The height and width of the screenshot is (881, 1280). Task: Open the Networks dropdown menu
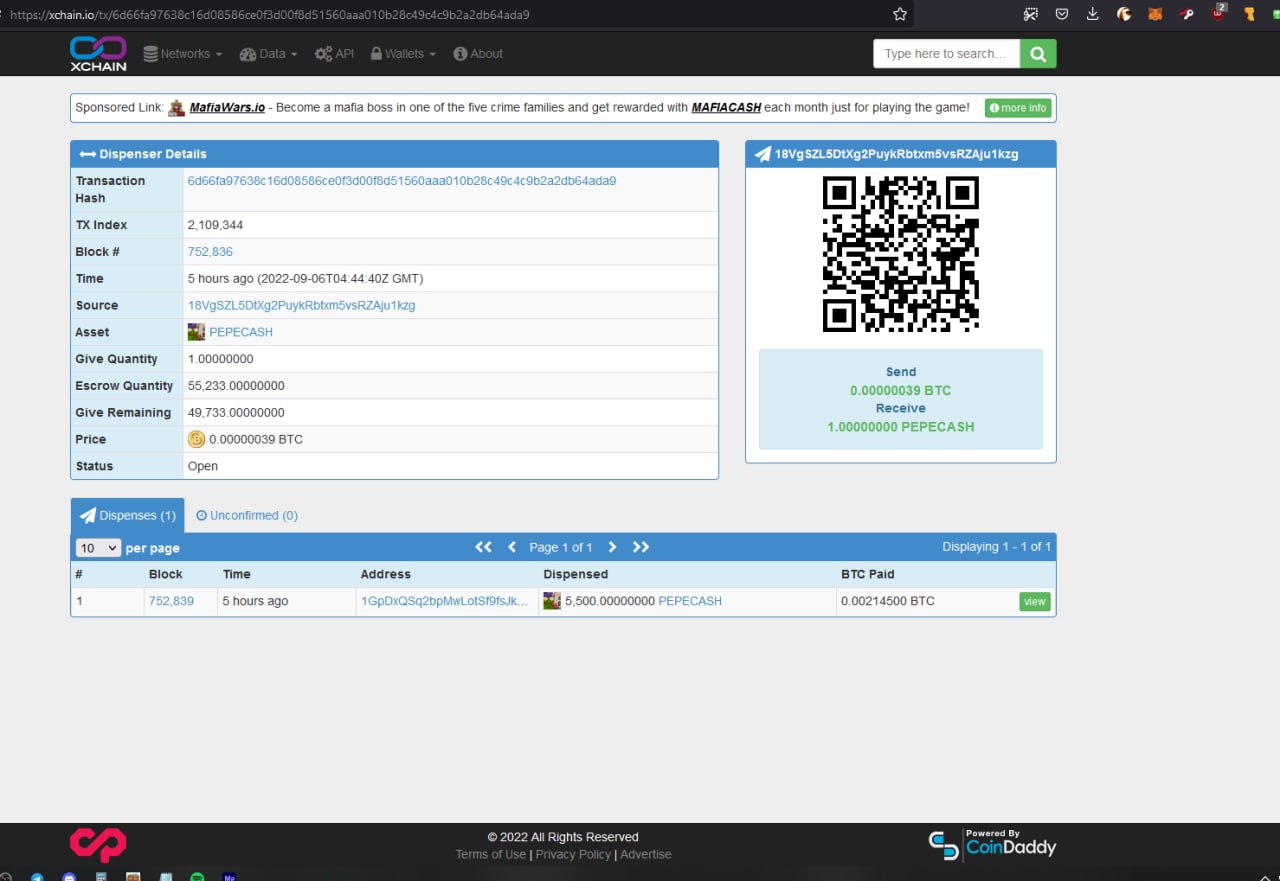(x=182, y=54)
